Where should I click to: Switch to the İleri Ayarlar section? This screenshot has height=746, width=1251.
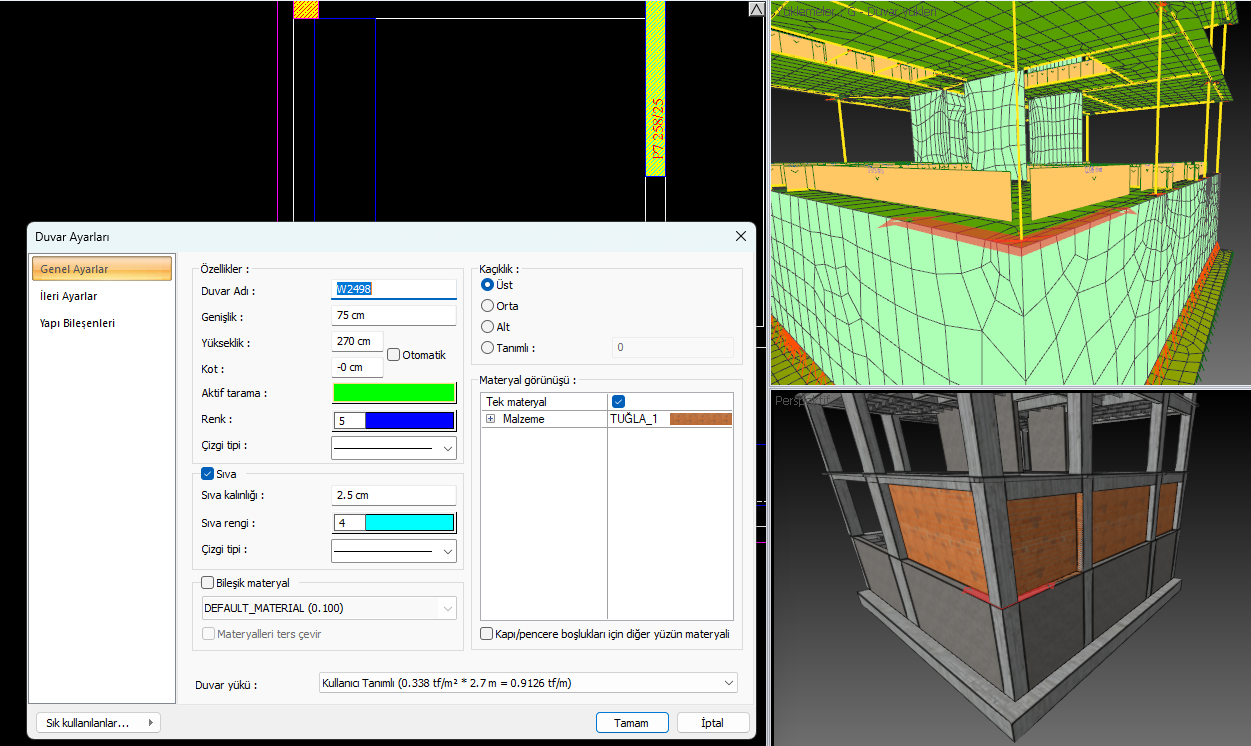pyautogui.click(x=69, y=296)
